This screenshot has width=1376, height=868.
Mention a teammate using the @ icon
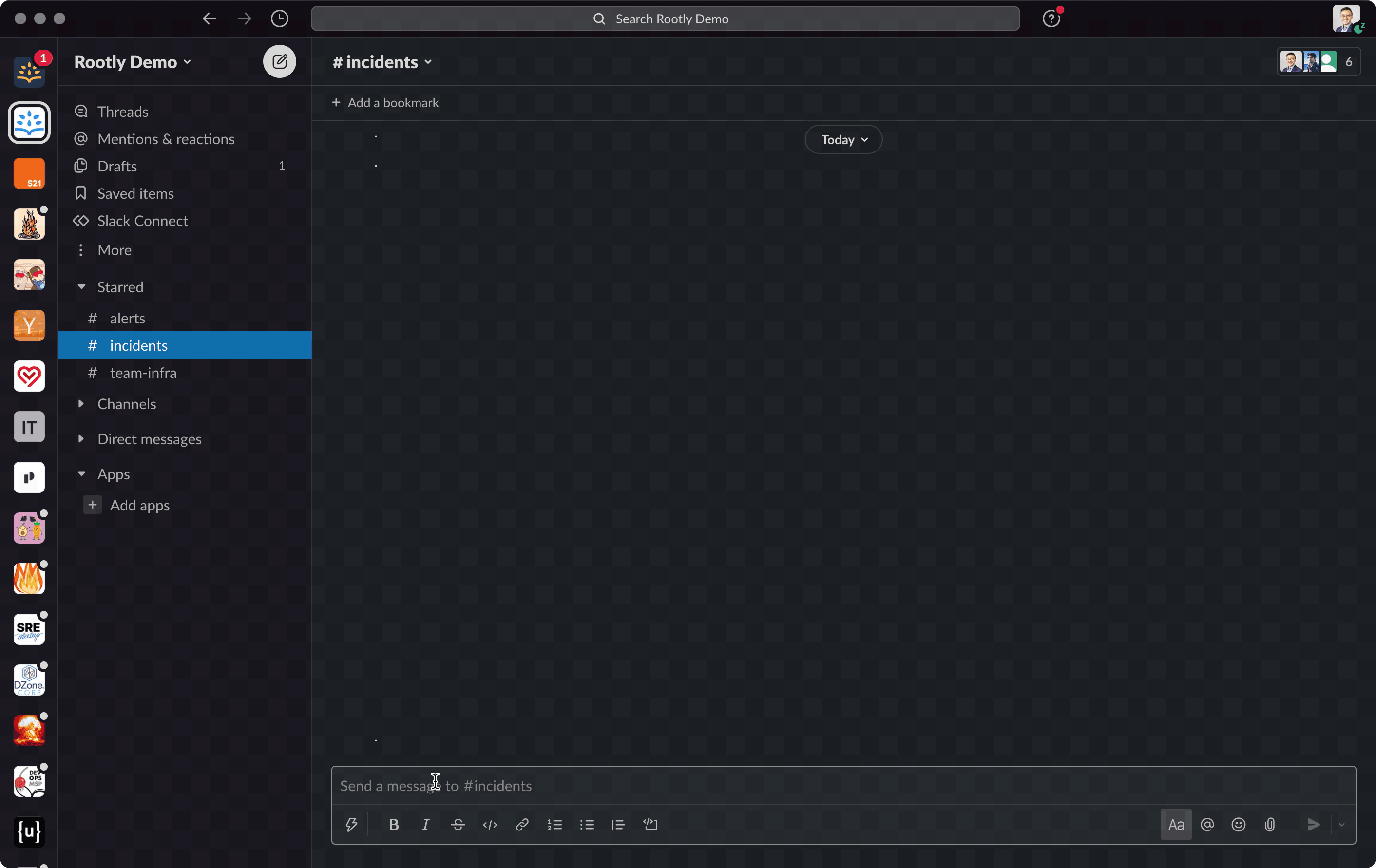[1207, 825]
